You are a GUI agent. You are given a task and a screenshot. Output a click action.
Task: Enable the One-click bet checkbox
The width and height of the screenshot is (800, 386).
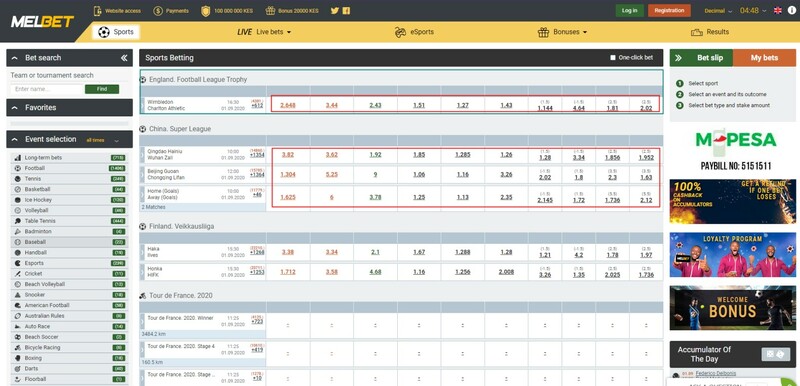click(x=613, y=58)
